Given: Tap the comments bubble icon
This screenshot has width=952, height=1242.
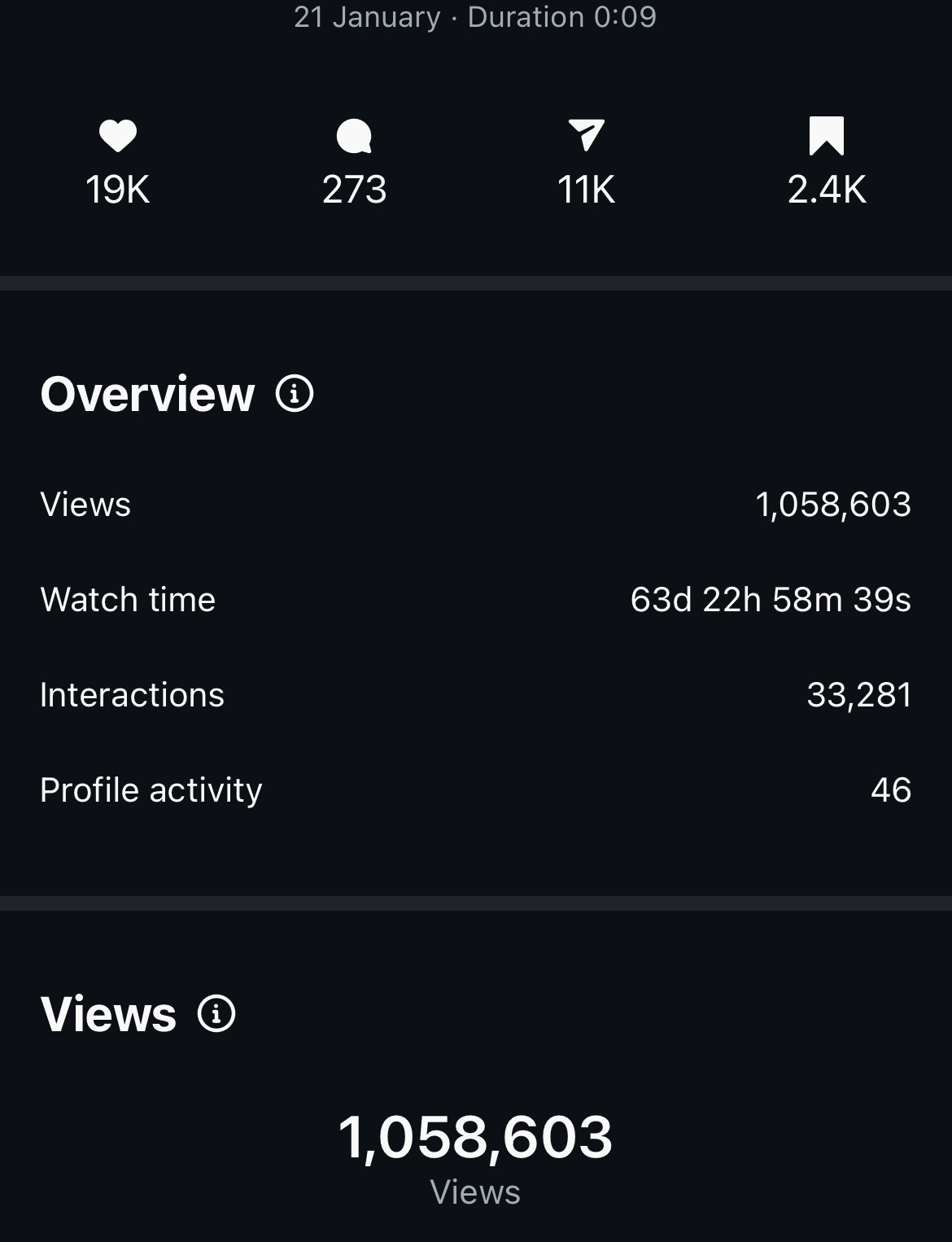Looking at the screenshot, I should pos(354,136).
